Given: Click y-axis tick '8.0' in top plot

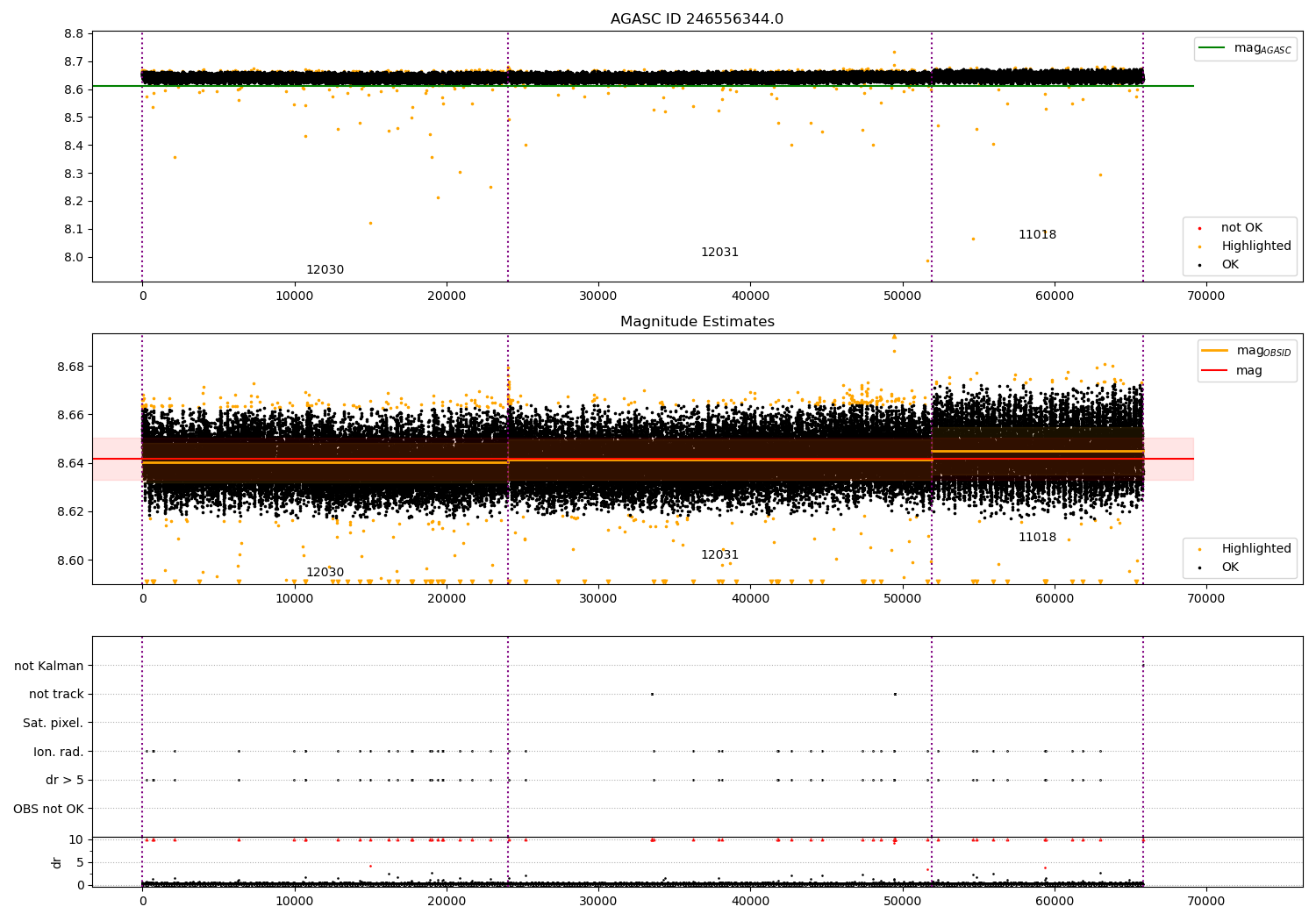Looking at the screenshot, I should (75, 258).
